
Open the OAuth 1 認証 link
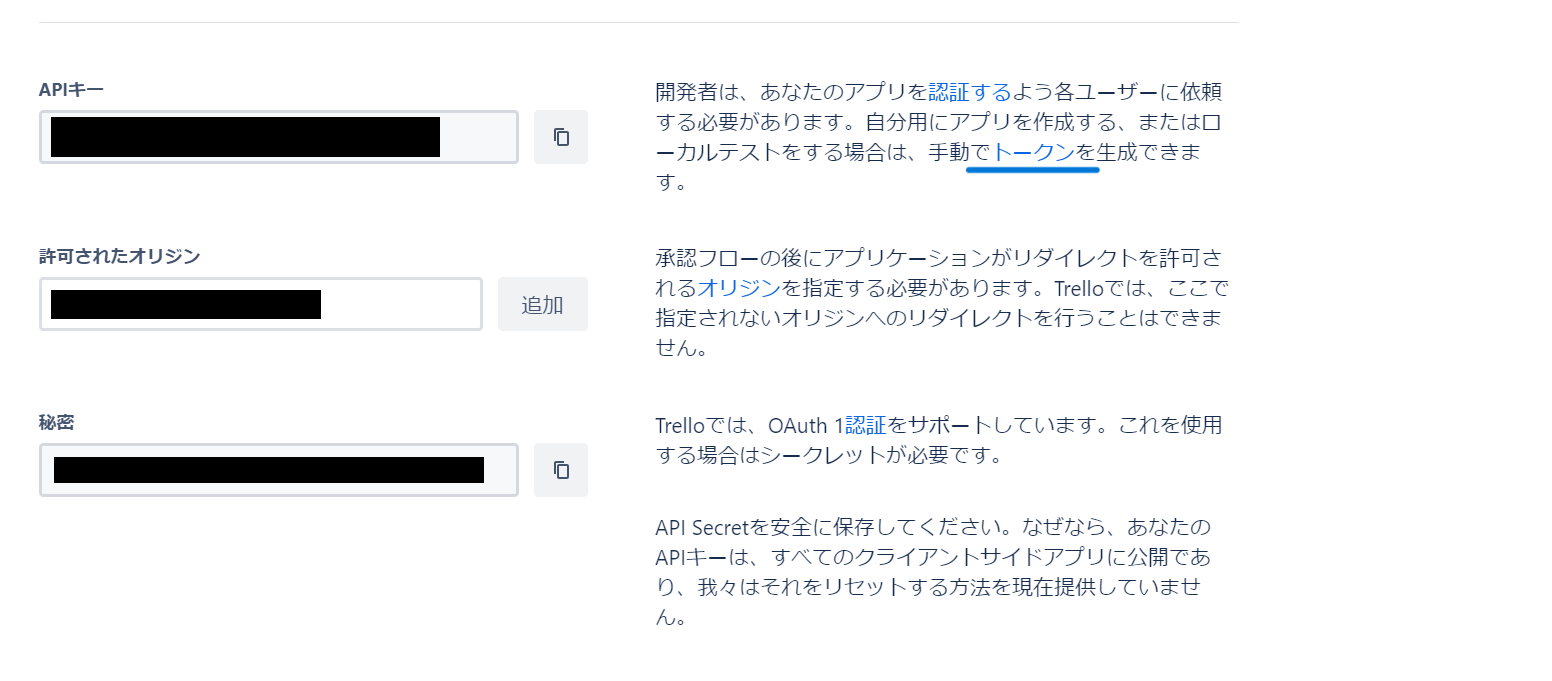[x=866, y=425]
